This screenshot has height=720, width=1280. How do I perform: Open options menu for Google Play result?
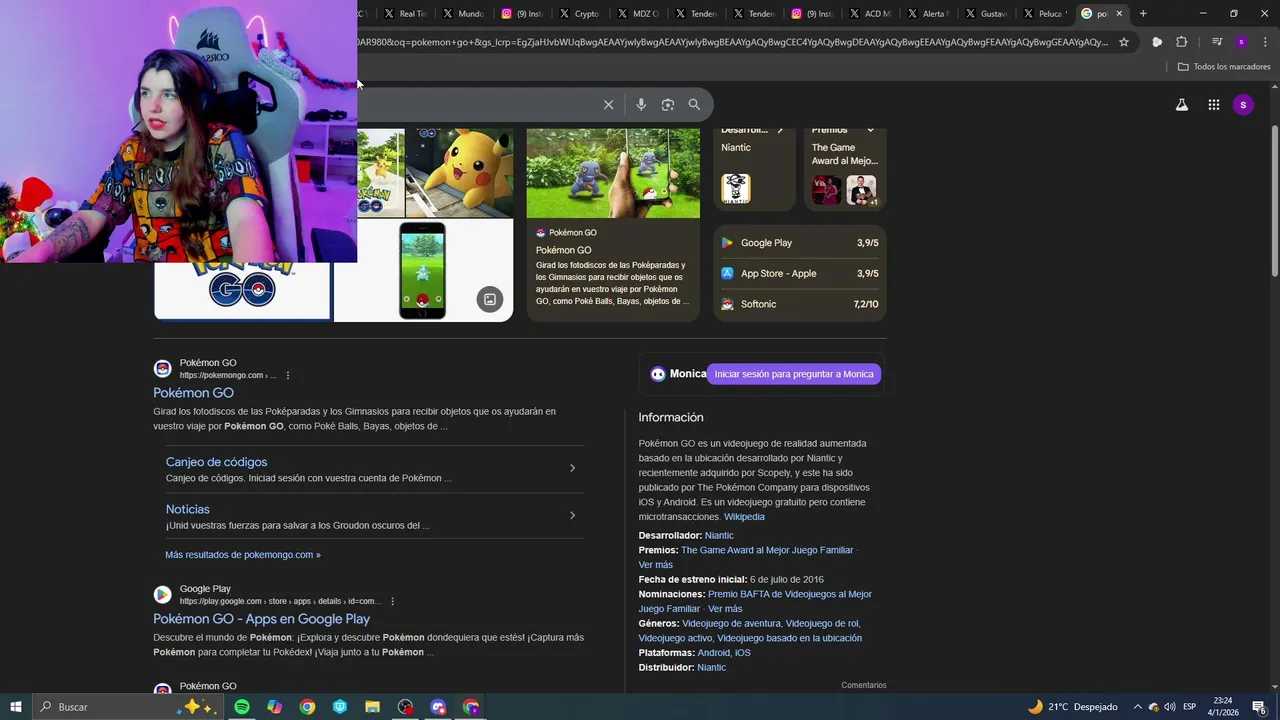point(392,602)
